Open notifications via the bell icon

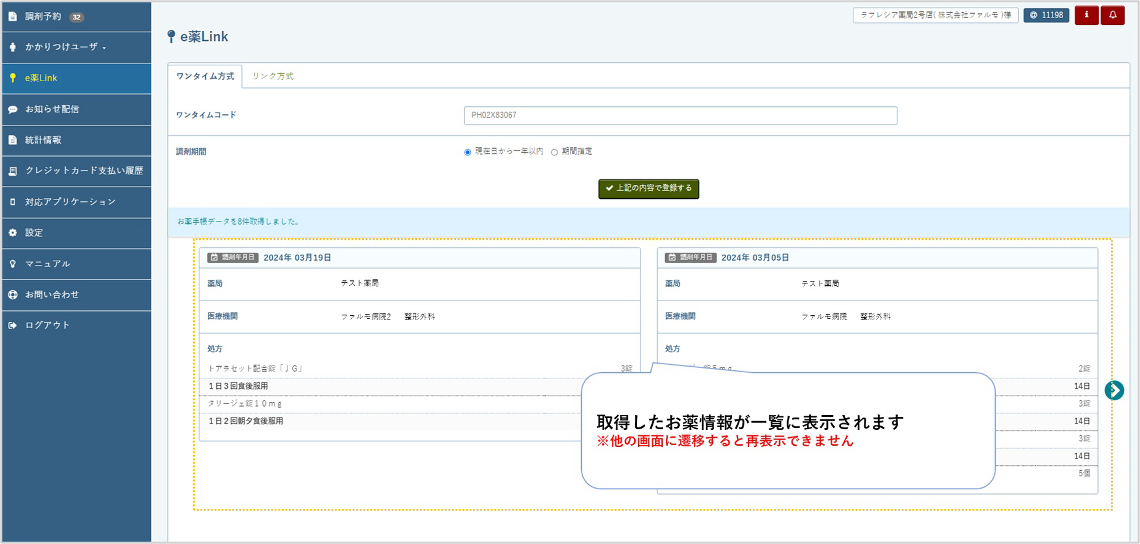(x=1112, y=15)
